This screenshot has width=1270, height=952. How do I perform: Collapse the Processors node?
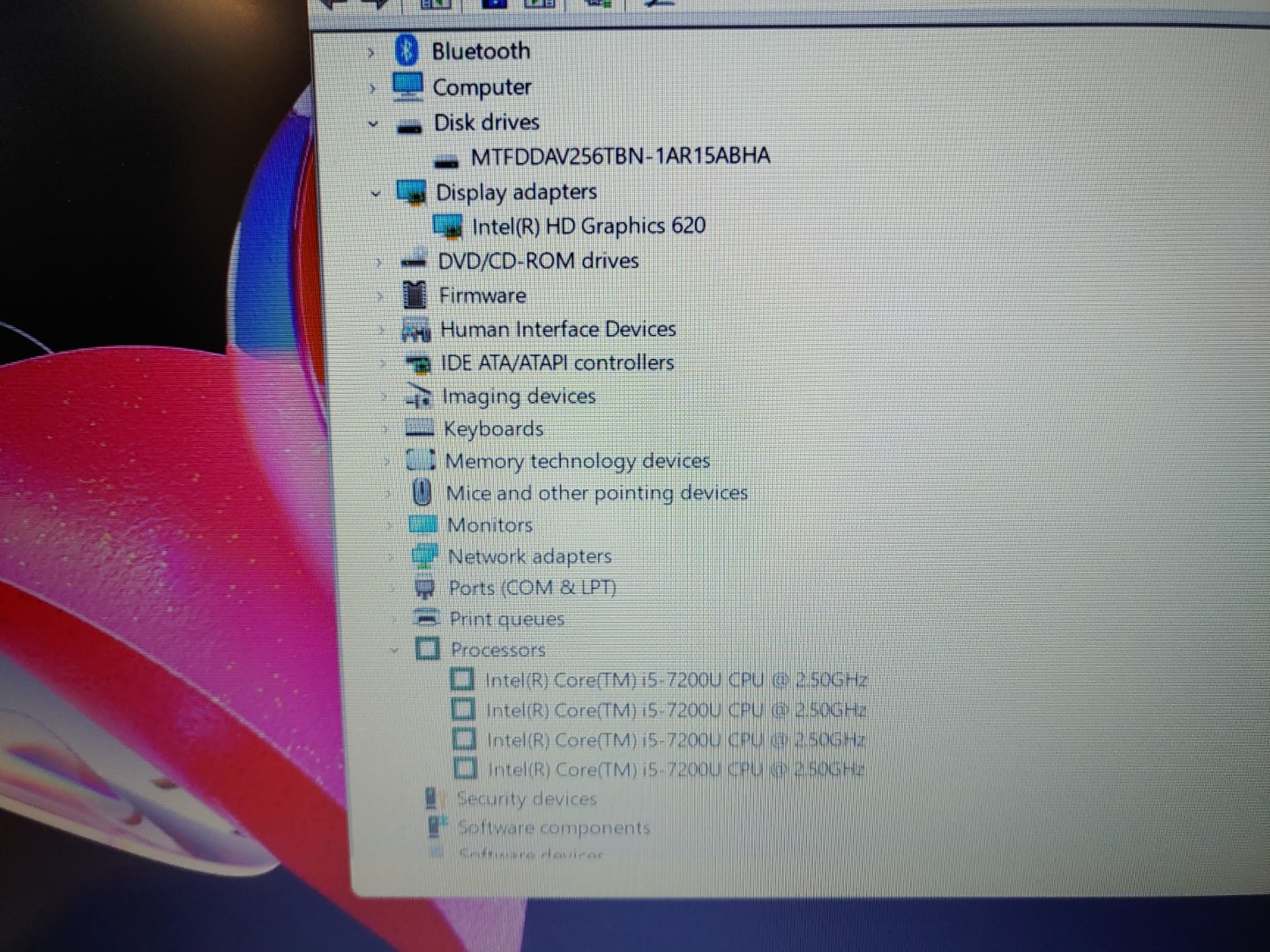[x=394, y=651]
